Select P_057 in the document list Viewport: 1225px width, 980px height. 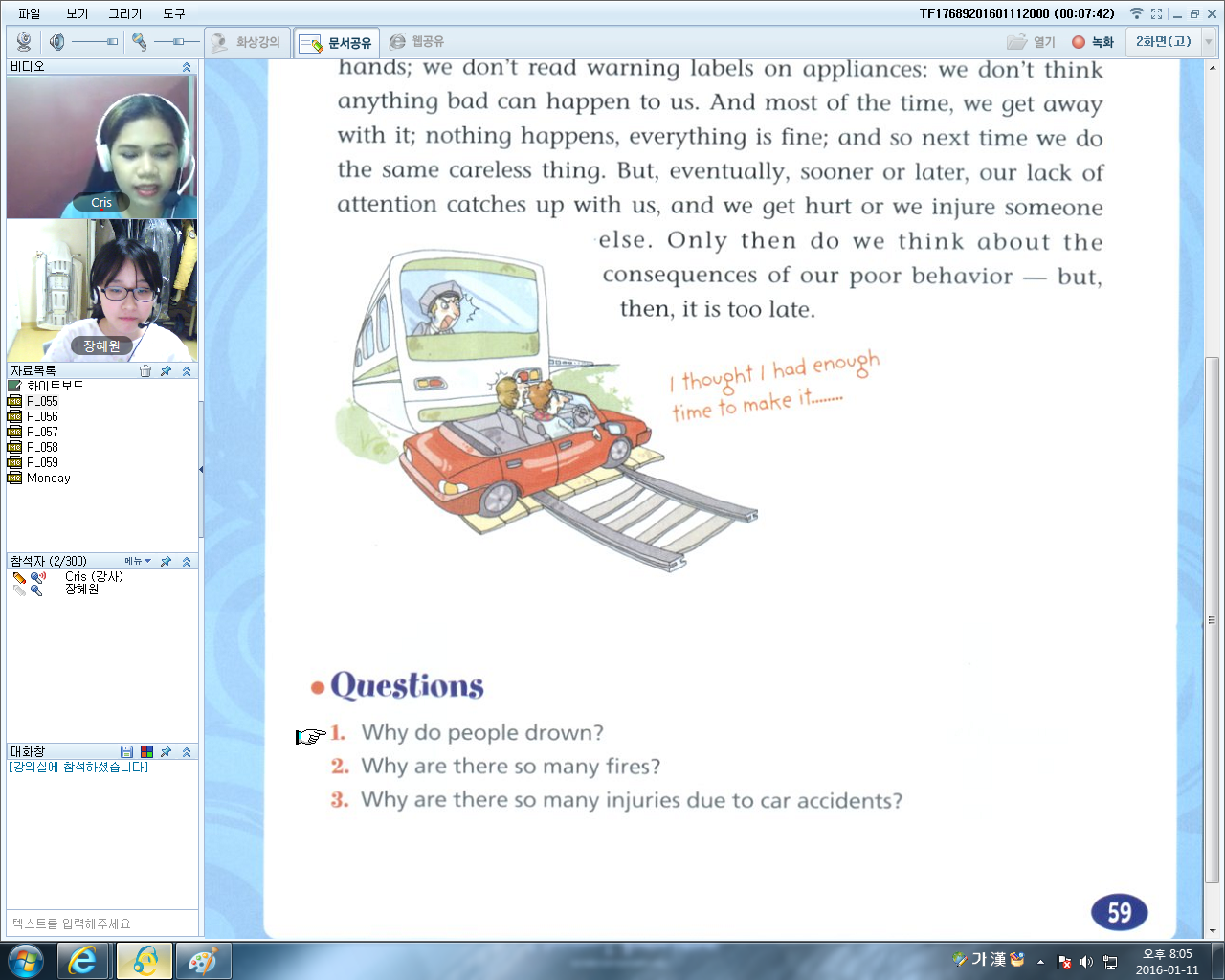click(x=42, y=432)
